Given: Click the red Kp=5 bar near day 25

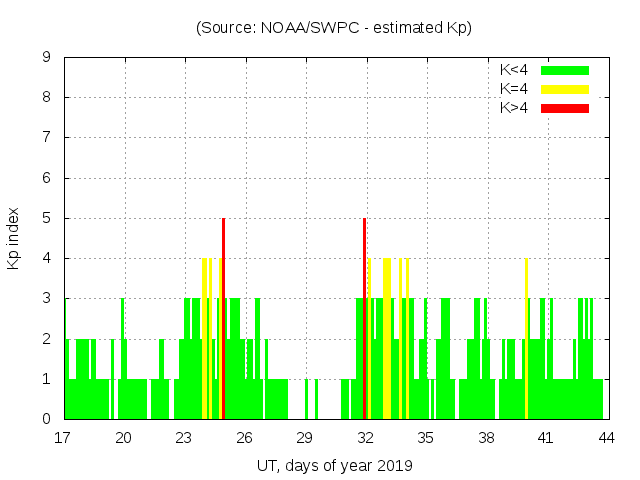Looking at the screenshot, I should pyautogui.click(x=223, y=318).
